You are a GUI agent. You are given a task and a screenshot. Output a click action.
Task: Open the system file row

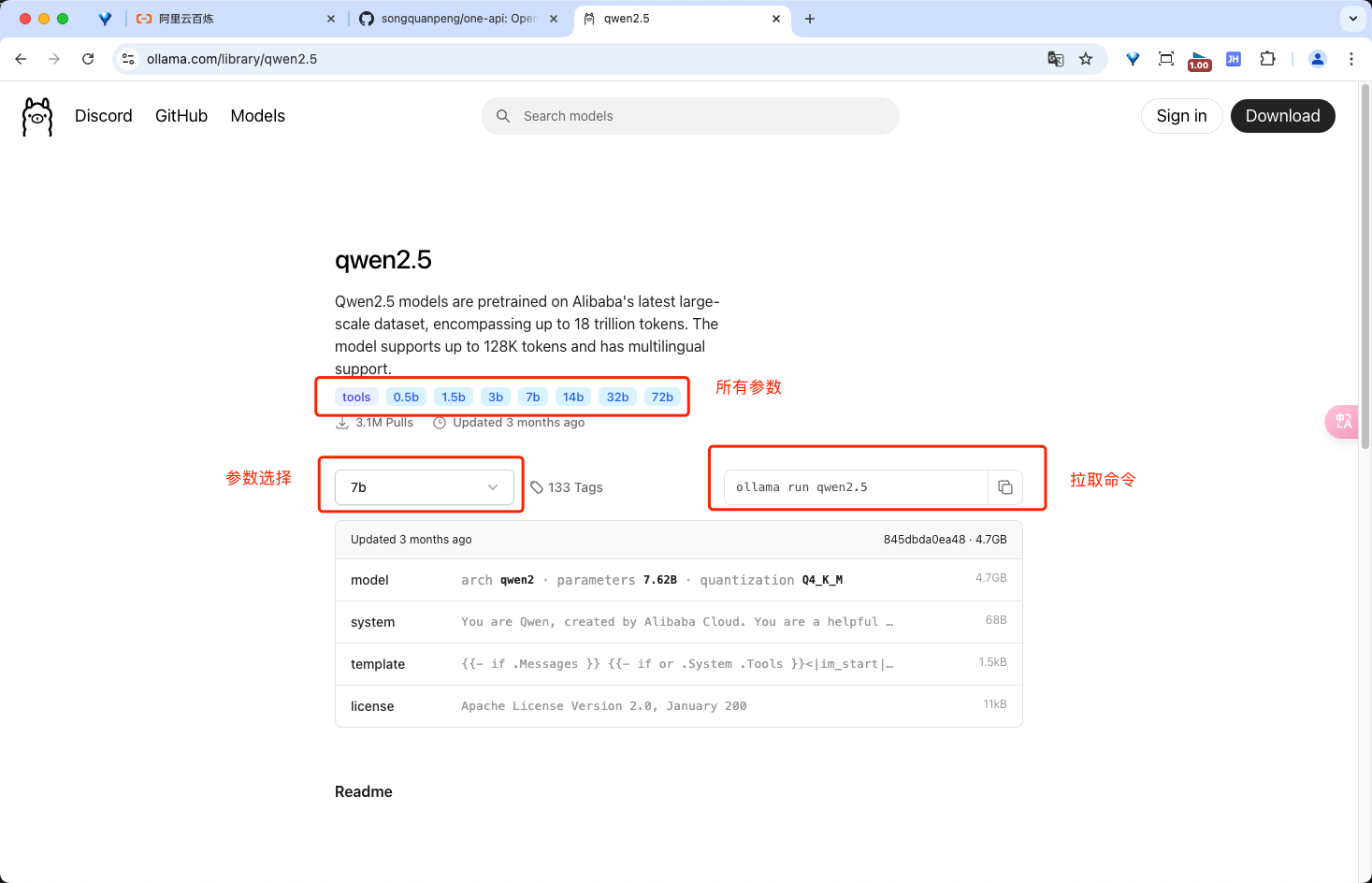pyautogui.click(x=679, y=622)
